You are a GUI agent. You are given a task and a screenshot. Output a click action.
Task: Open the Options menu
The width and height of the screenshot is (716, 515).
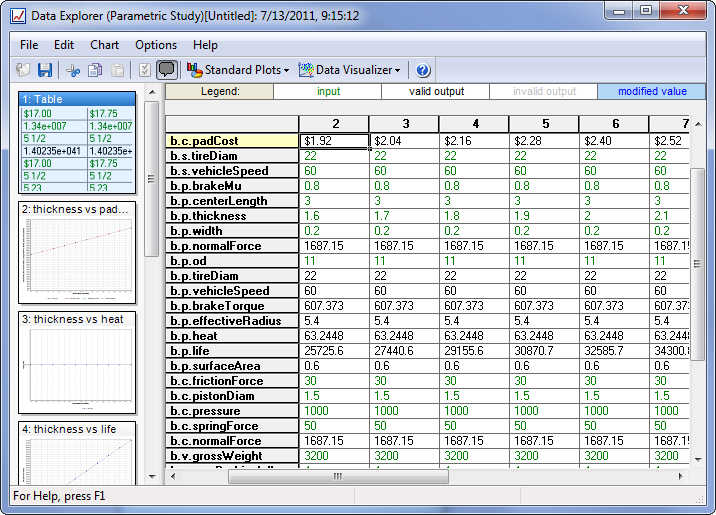[156, 45]
